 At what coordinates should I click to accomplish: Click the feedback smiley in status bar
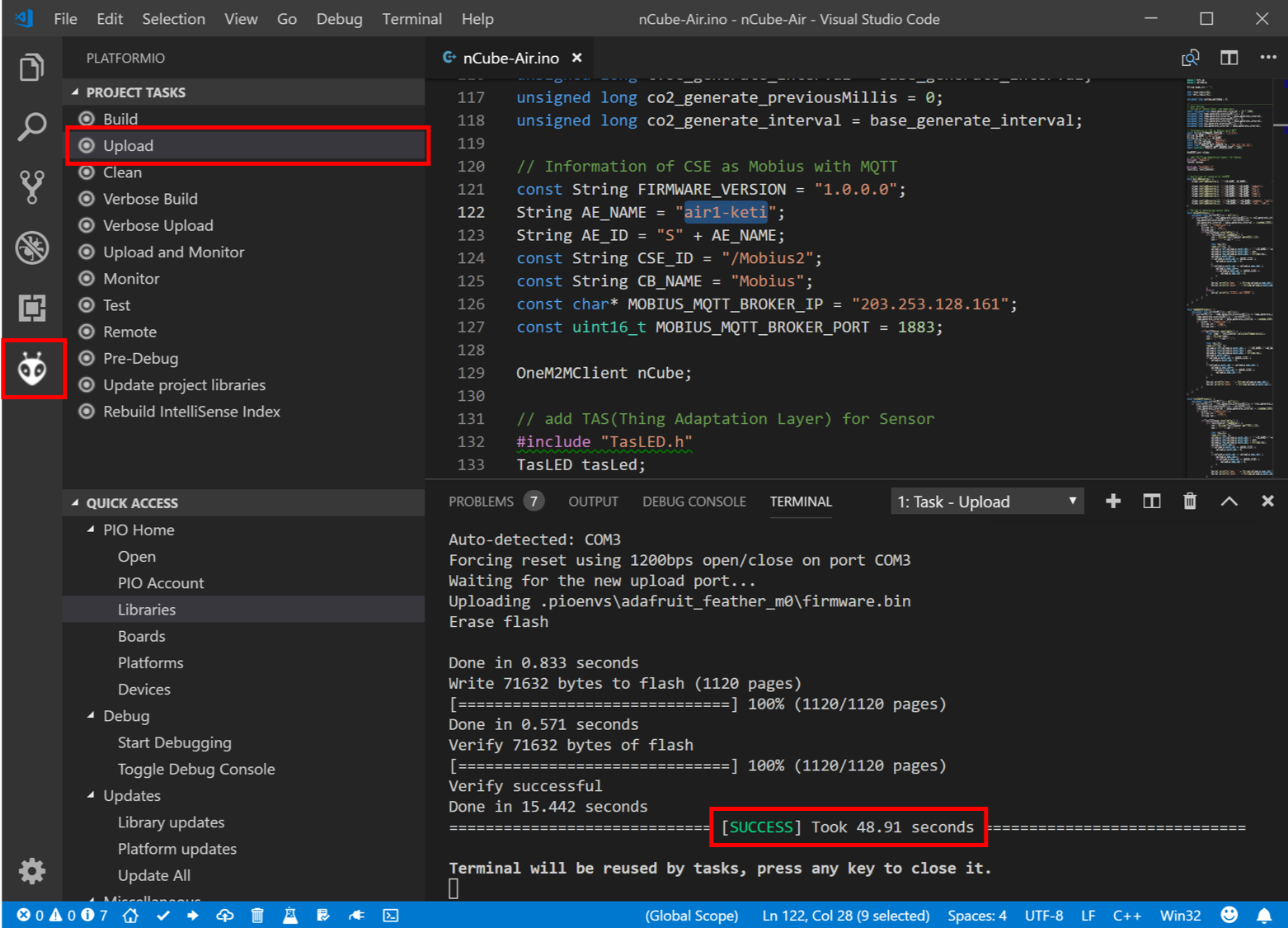coord(1229,915)
